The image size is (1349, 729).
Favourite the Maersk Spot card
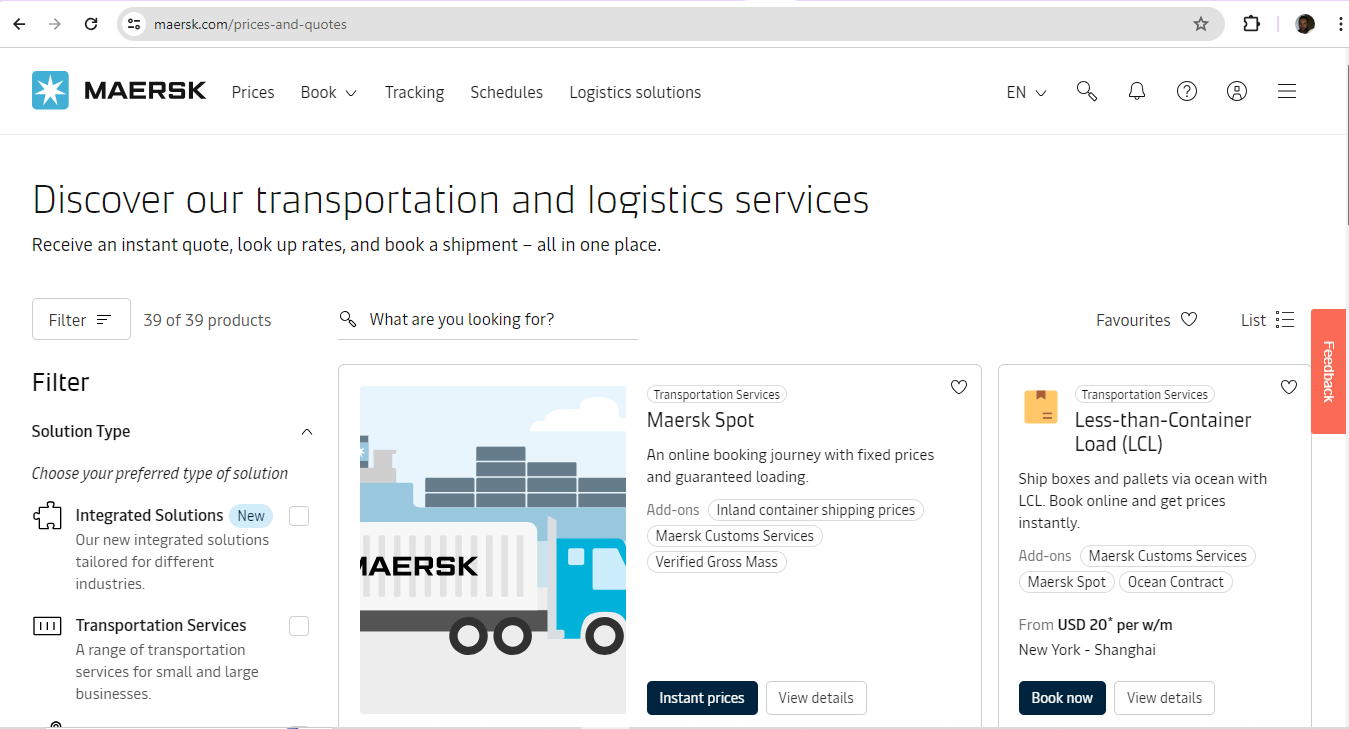(x=958, y=387)
